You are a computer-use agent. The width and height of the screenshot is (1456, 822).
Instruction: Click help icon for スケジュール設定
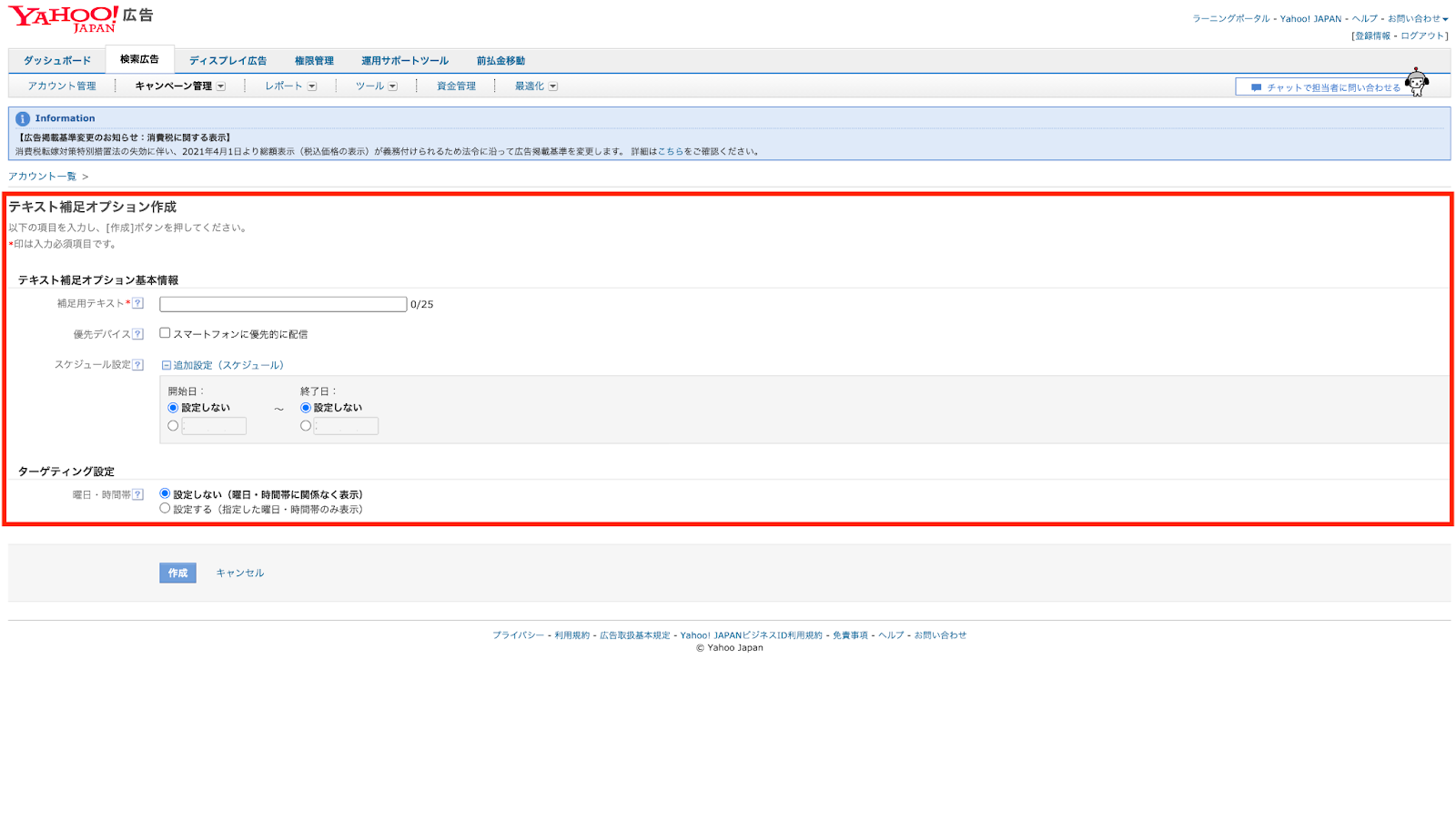(138, 365)
